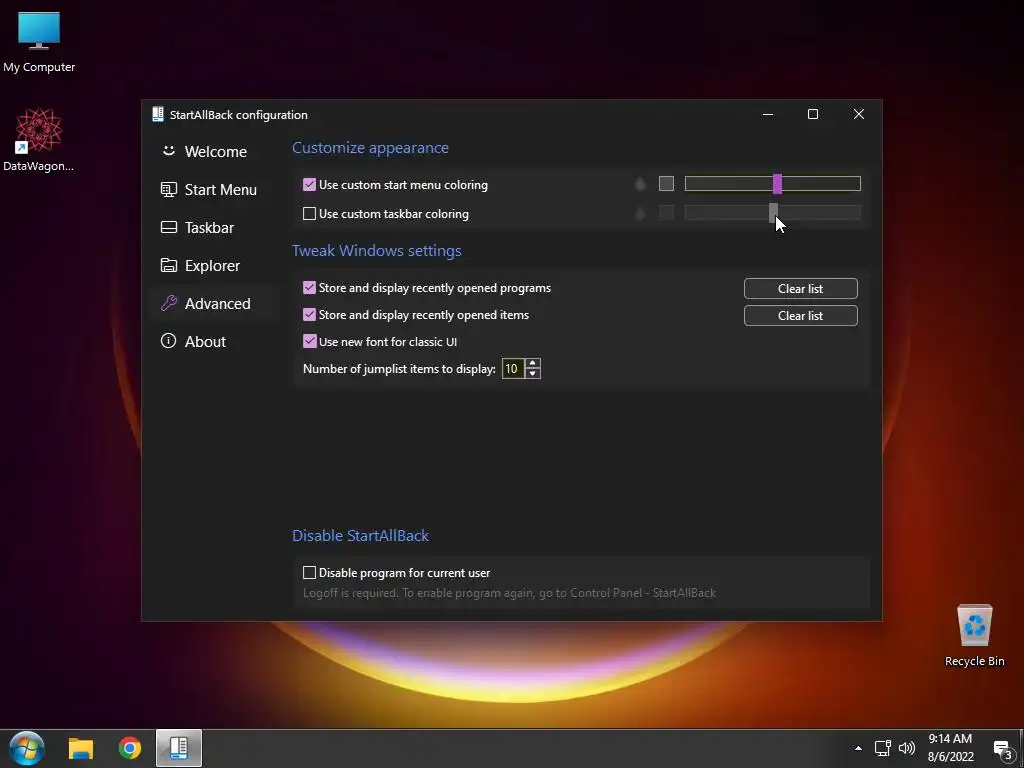1024x768 pixels.
Task: Click the taskbar clock showing 9:14 AM
Action: 950,748
